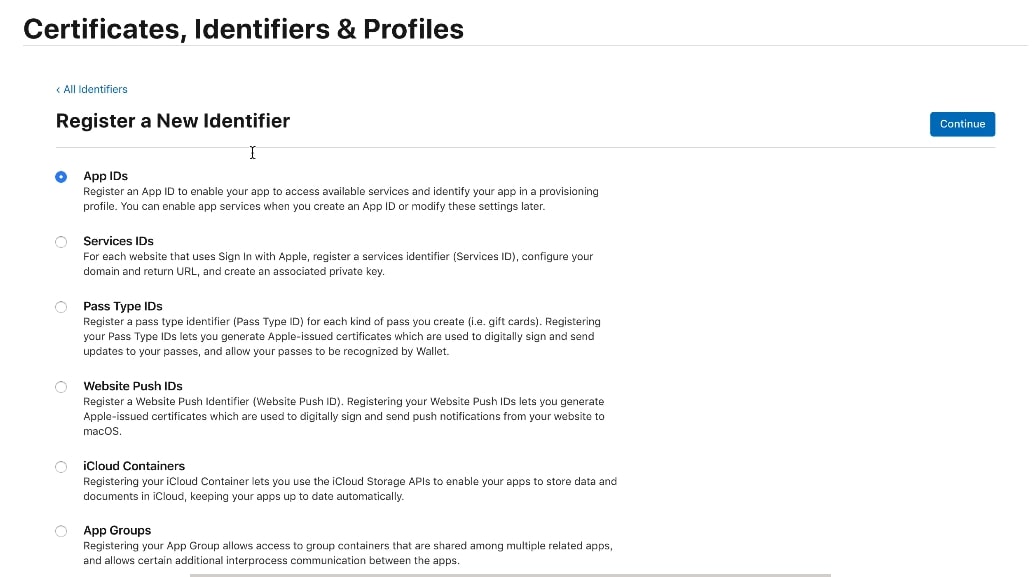Click the Services IDs bold label

coord(118,241)
